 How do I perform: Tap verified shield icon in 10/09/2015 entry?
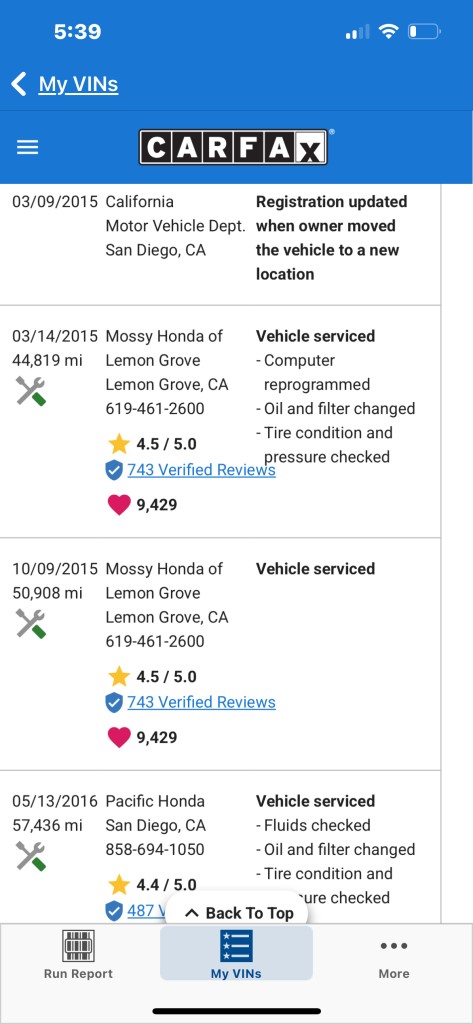pyautogui.click(x=114, y=703)
